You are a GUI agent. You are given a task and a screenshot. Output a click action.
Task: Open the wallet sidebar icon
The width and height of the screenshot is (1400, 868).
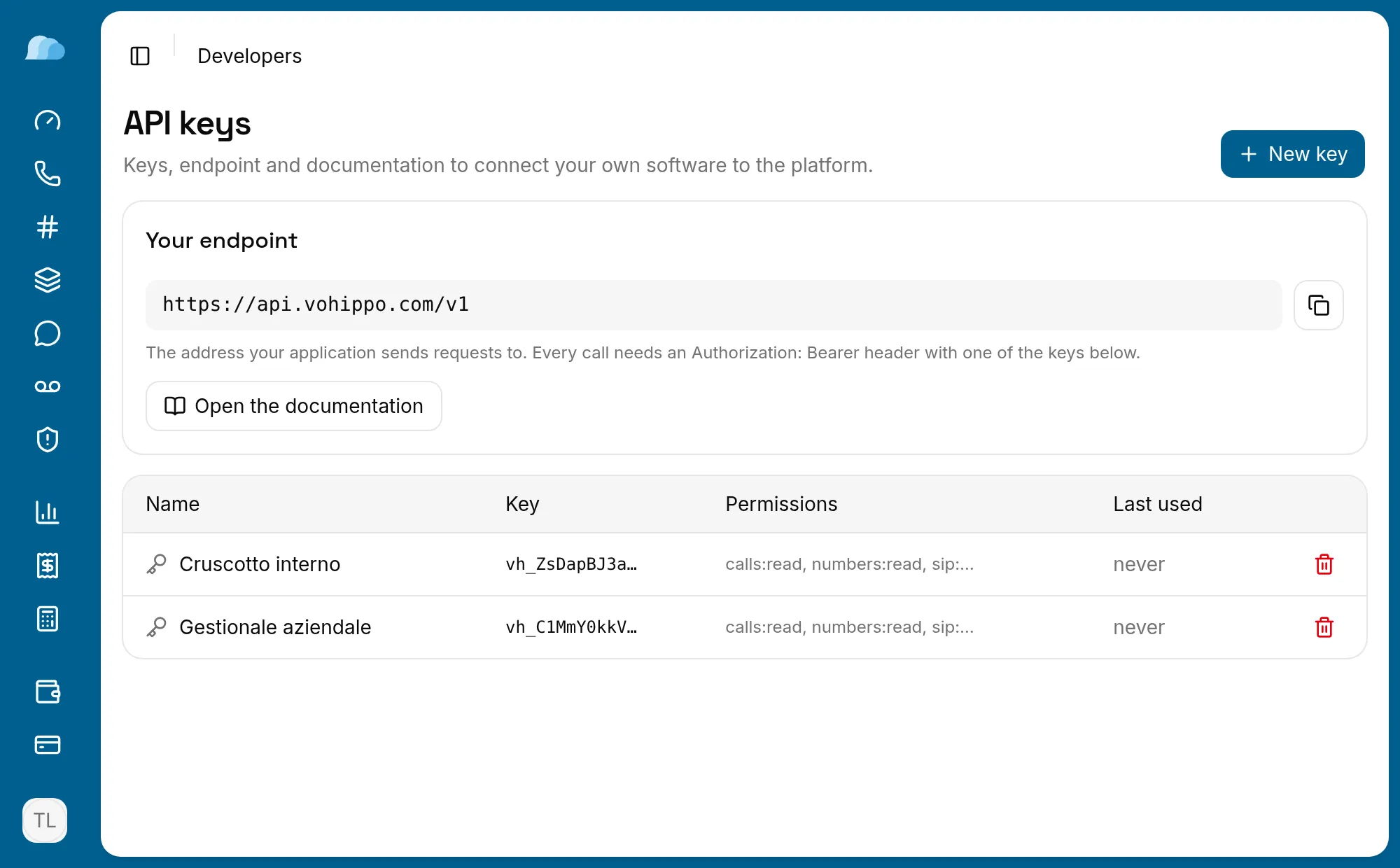[x=48, y=692]
